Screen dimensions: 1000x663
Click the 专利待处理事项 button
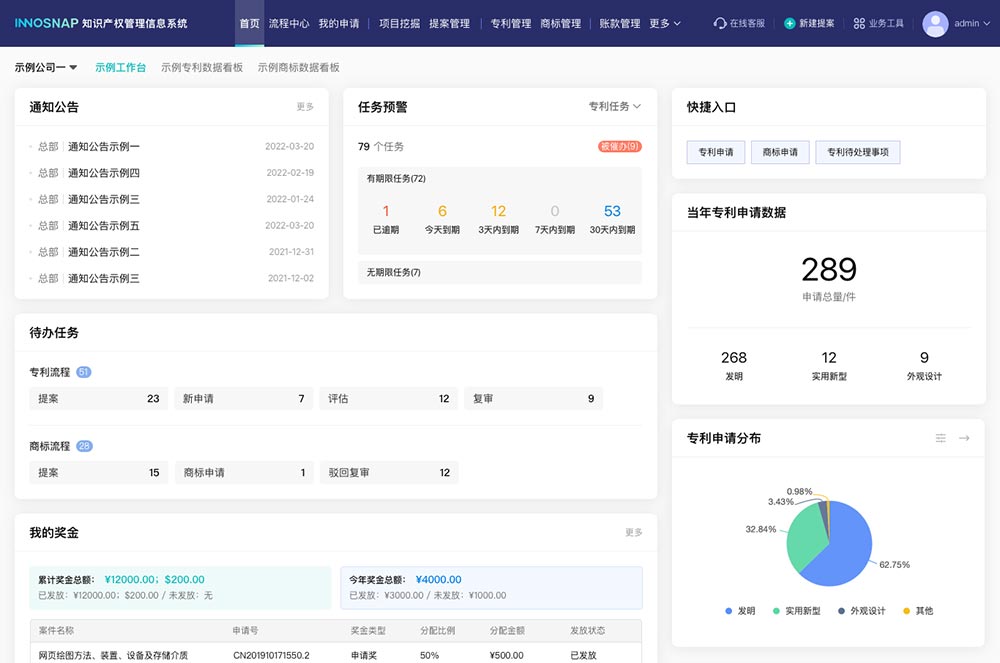(857, 152)
